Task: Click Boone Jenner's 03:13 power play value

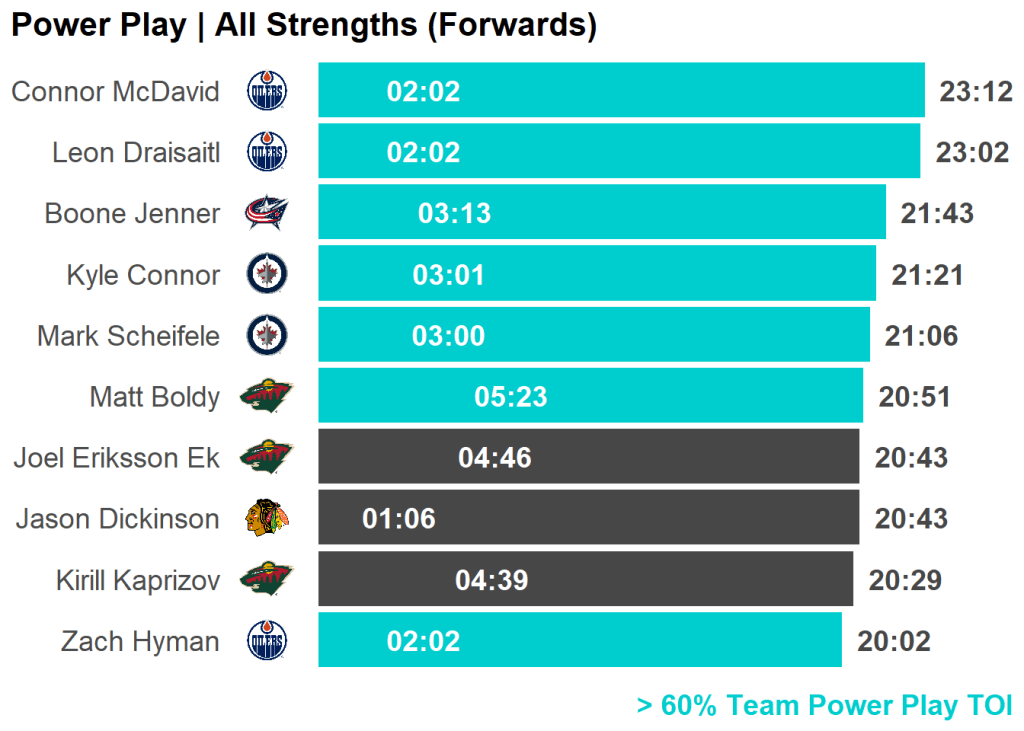Action: (x=454, y=214)
